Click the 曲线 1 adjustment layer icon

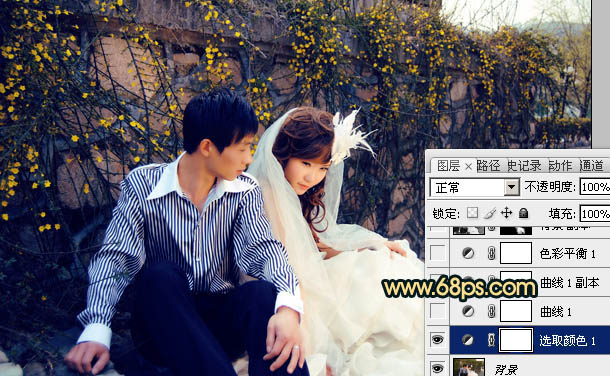(468, 311)
